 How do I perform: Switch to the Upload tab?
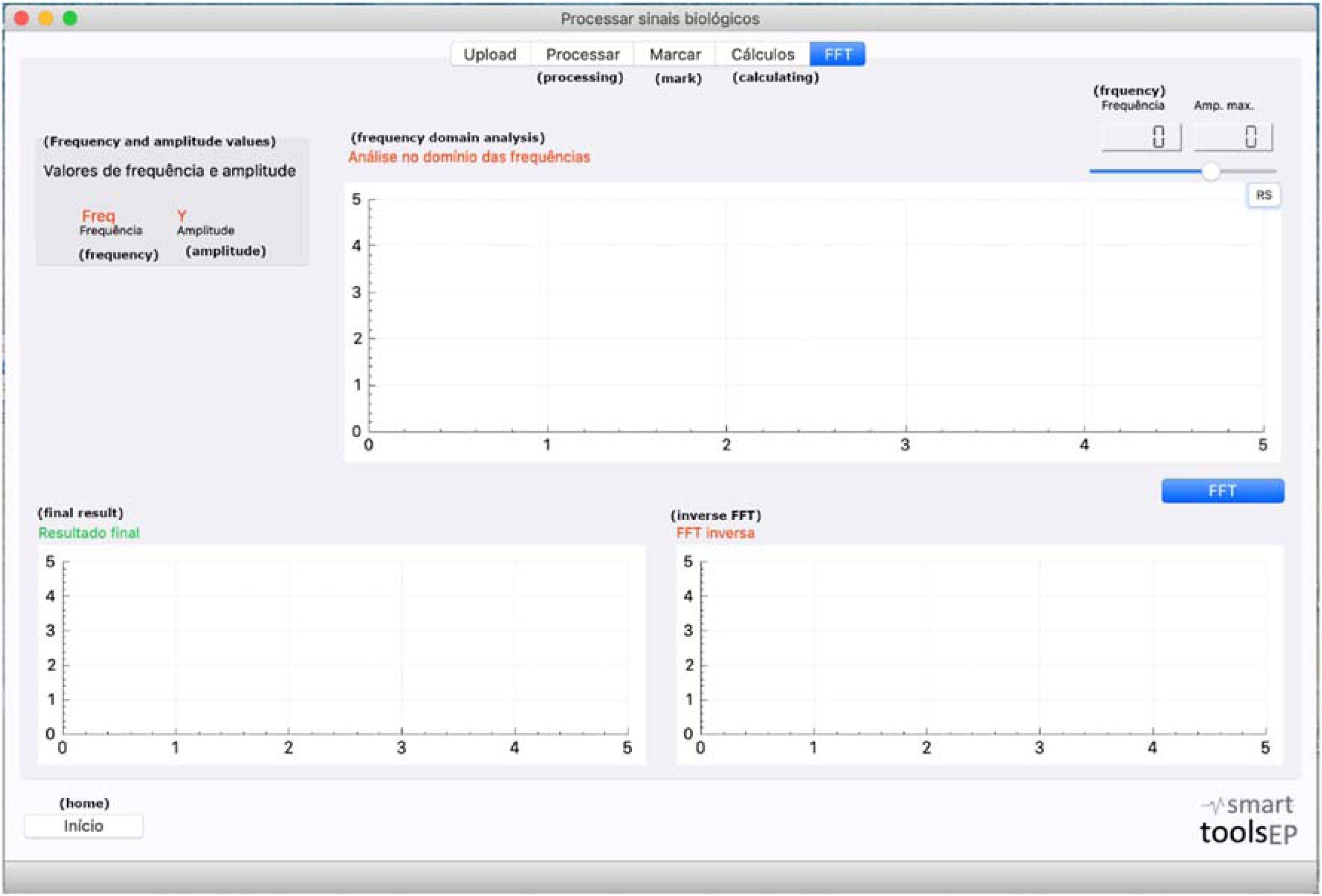pos(490,55)
